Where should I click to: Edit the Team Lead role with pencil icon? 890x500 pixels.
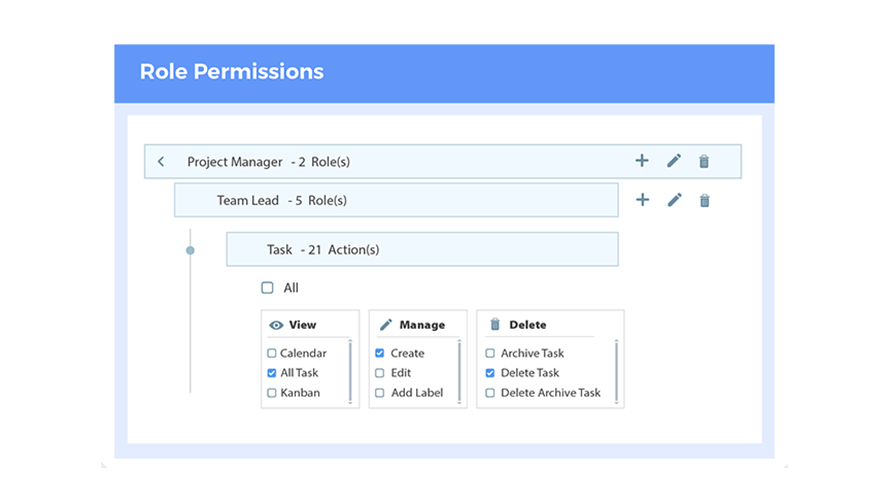coord(674,200)
